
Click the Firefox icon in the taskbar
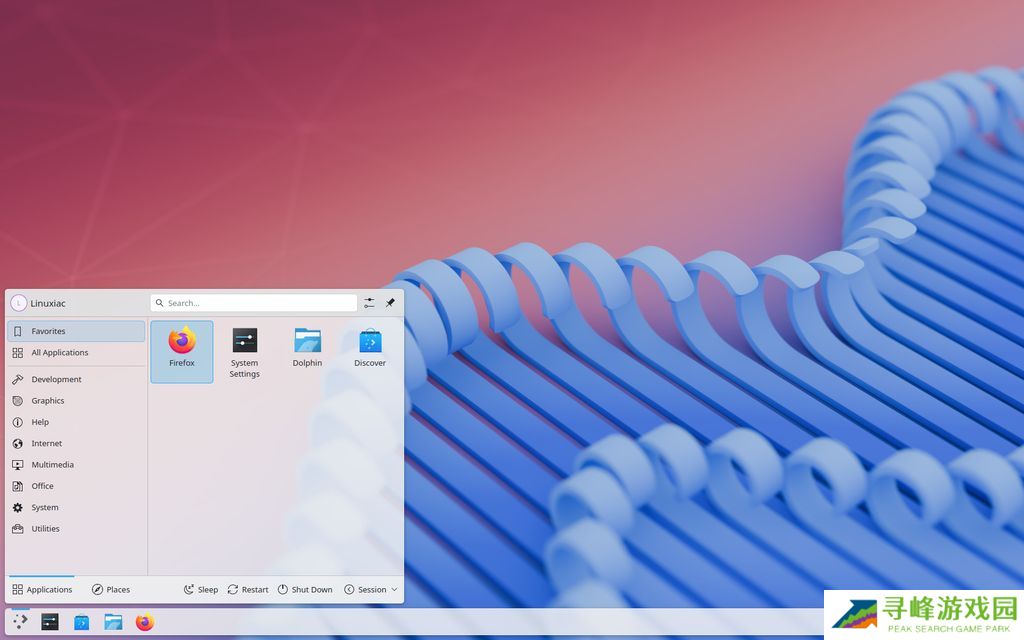point(145,622)
